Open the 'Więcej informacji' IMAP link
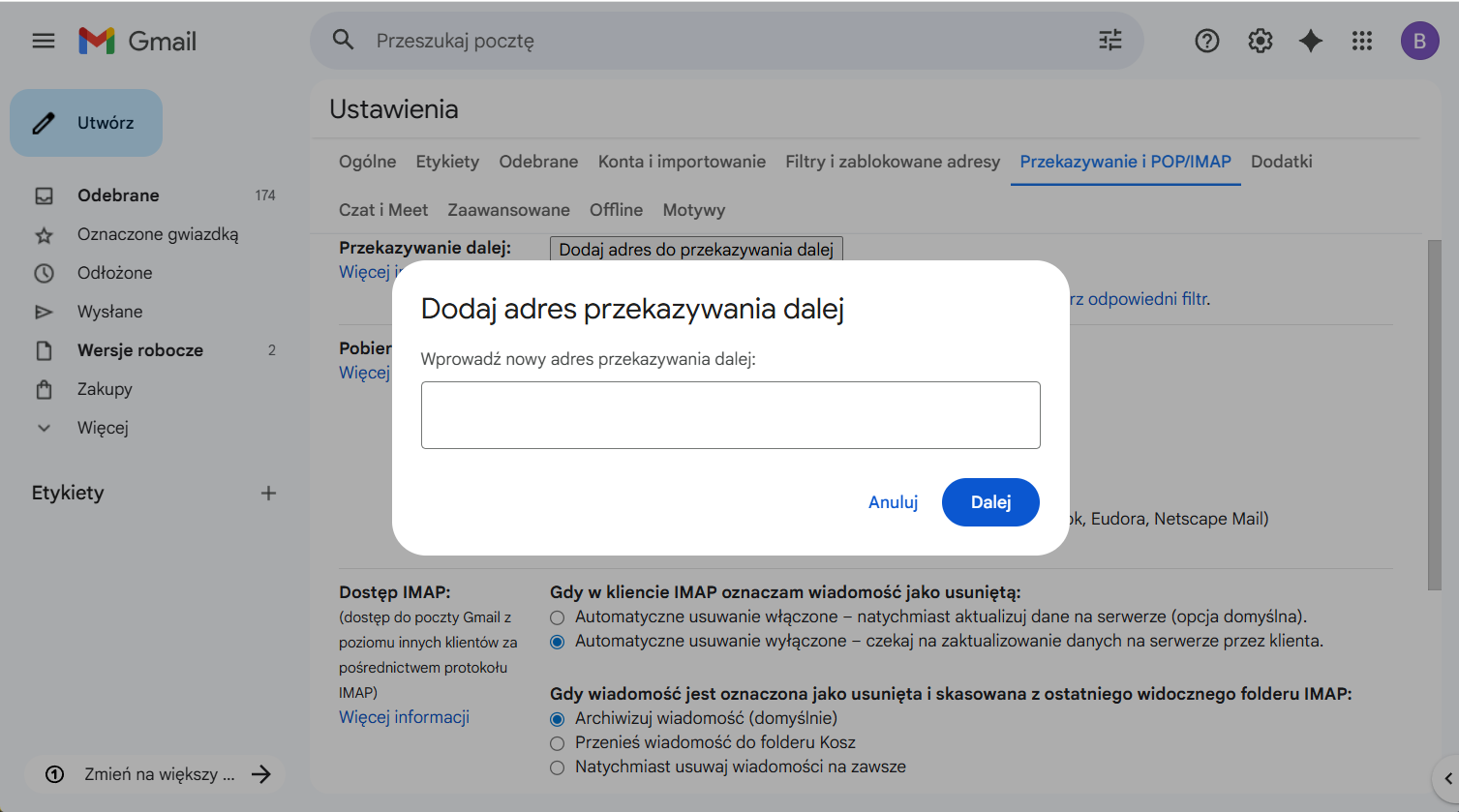1459x812 pixels. (x=404, y=716)
